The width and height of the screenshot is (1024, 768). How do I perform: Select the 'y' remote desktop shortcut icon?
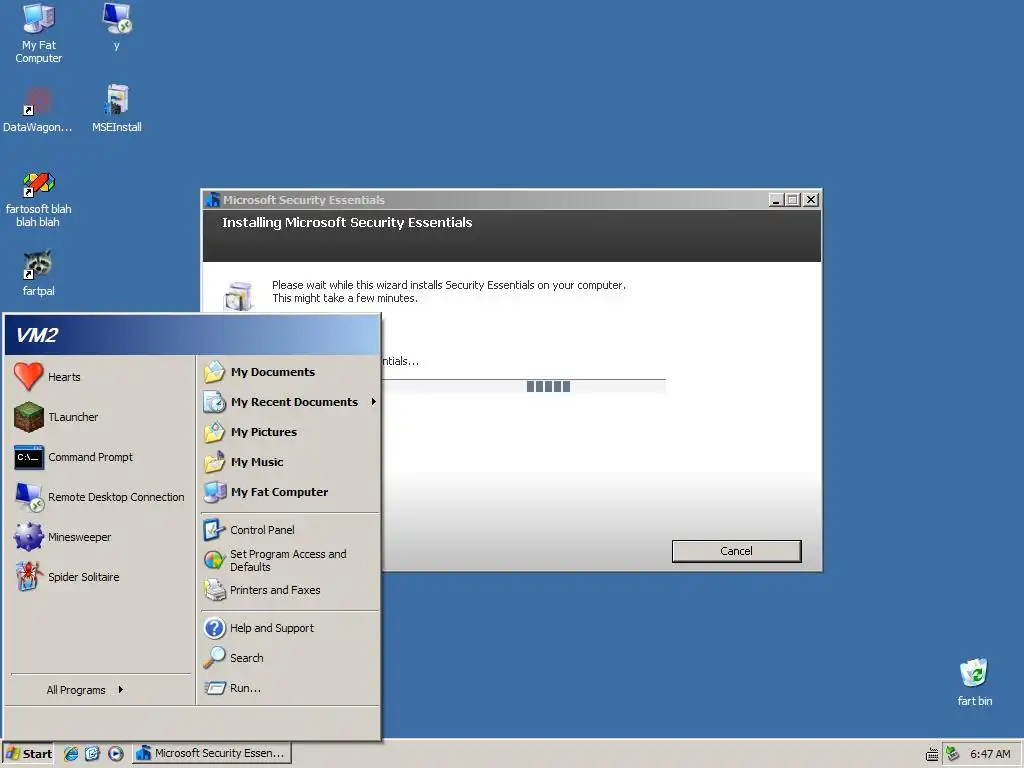117,26
